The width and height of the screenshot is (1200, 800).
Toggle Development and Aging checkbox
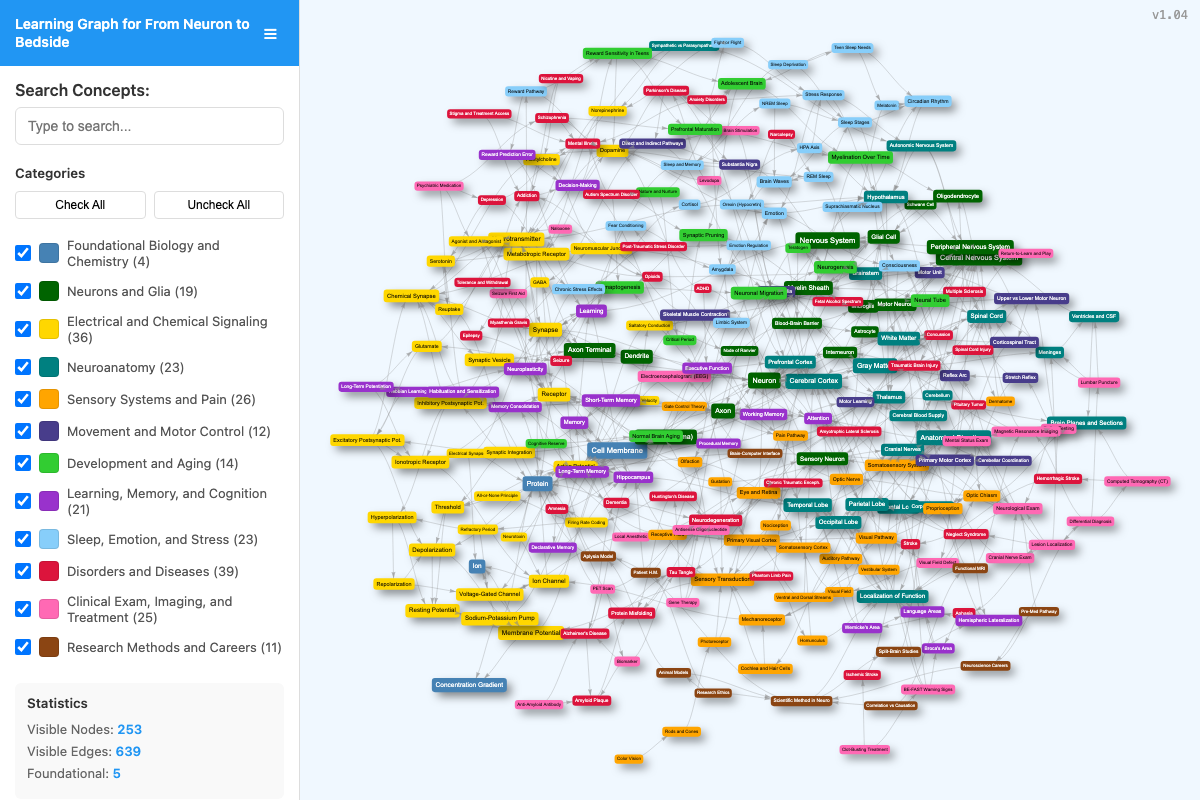click(x=23, y=463)
